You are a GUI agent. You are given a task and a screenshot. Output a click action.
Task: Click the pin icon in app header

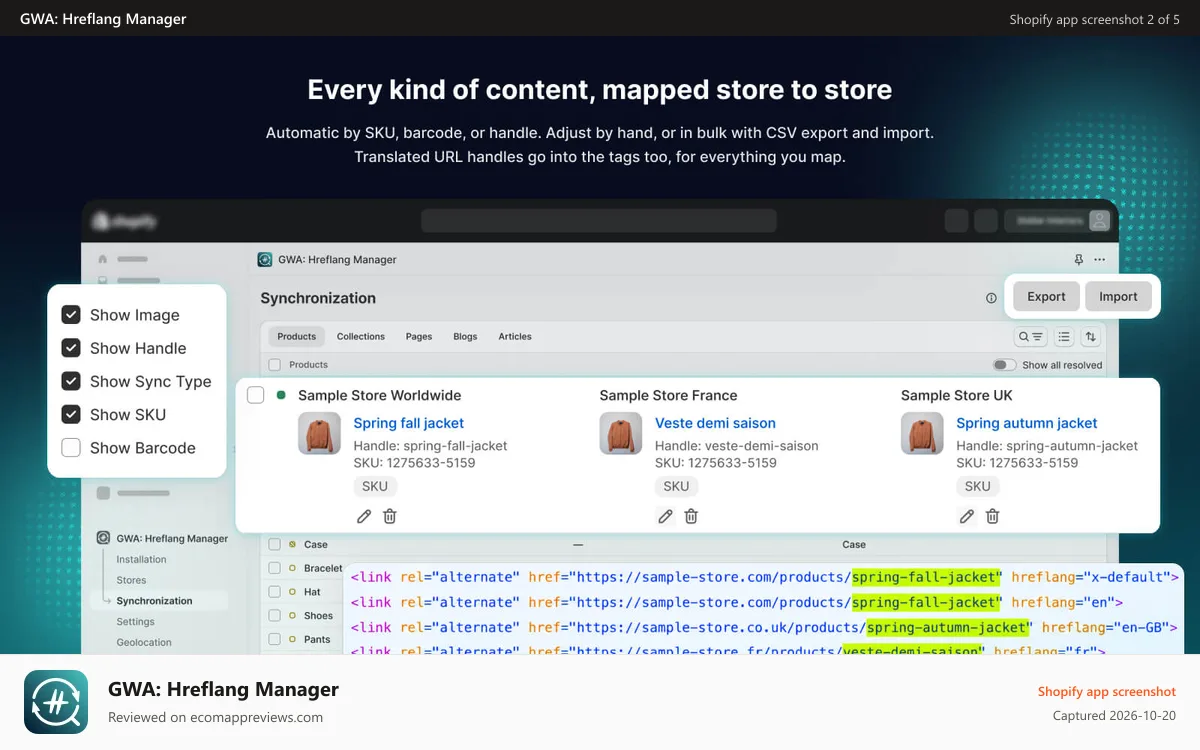pyautogui.click(x=1078, y=259)
